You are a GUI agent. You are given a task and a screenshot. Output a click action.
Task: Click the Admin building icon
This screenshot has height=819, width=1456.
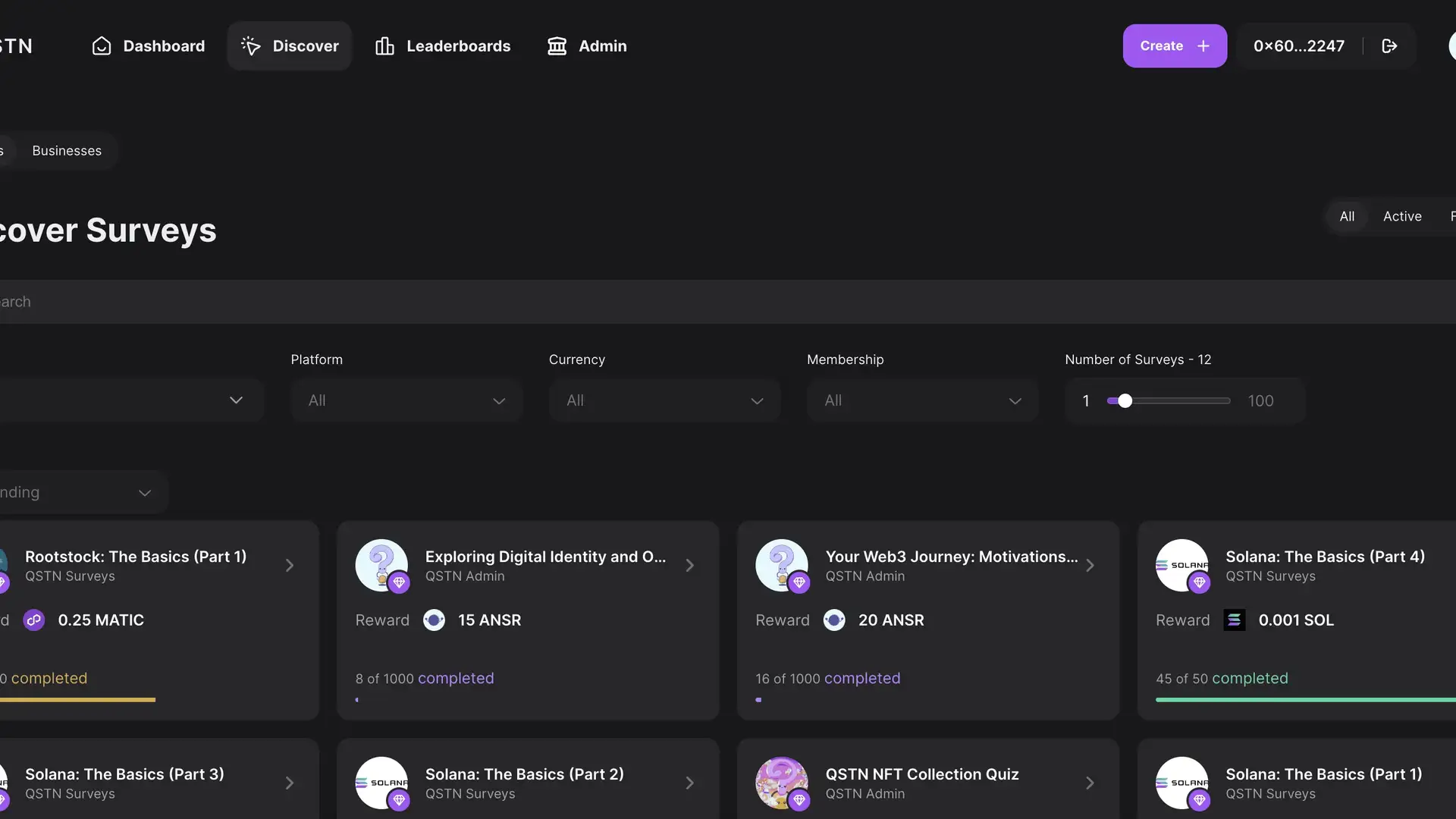point(557,46)
